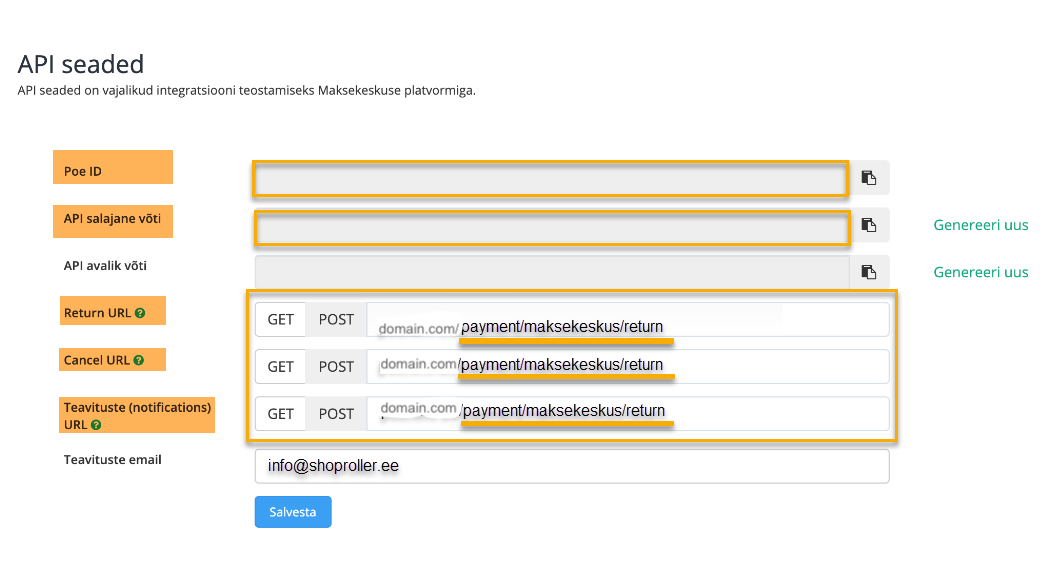Copy the API avalik võti value
Image resolution: width=1059 pixels, height=562 pixels.
(x=869, y=272)
